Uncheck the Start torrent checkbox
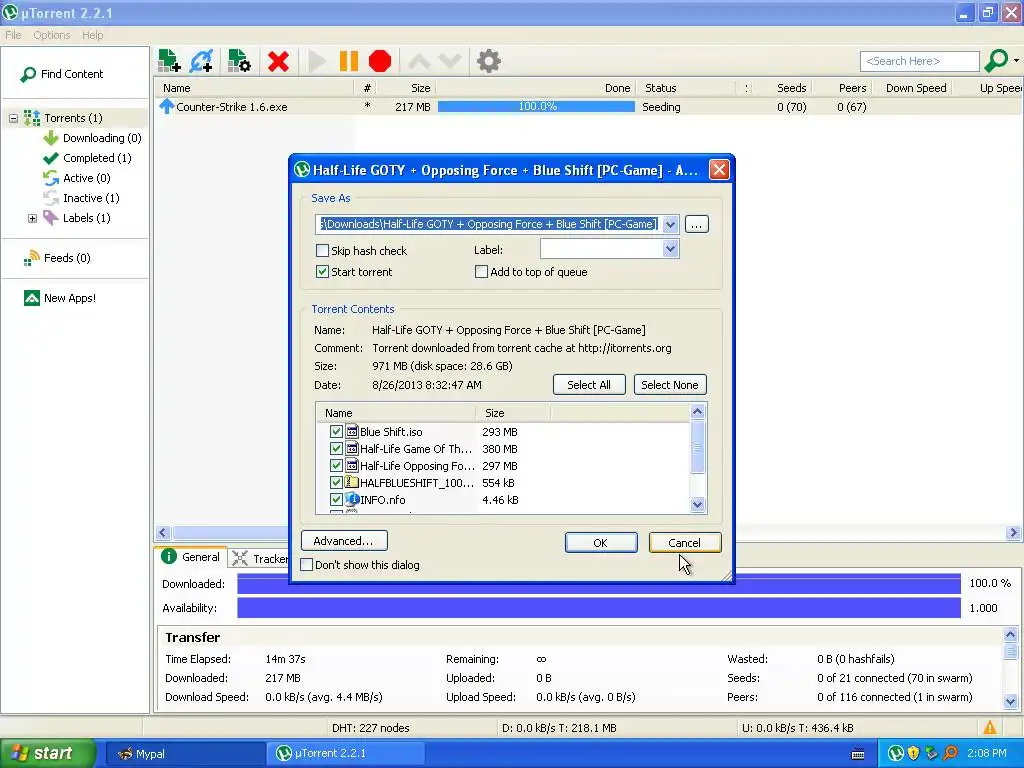Screen dimensions: 1024x768 322,272
